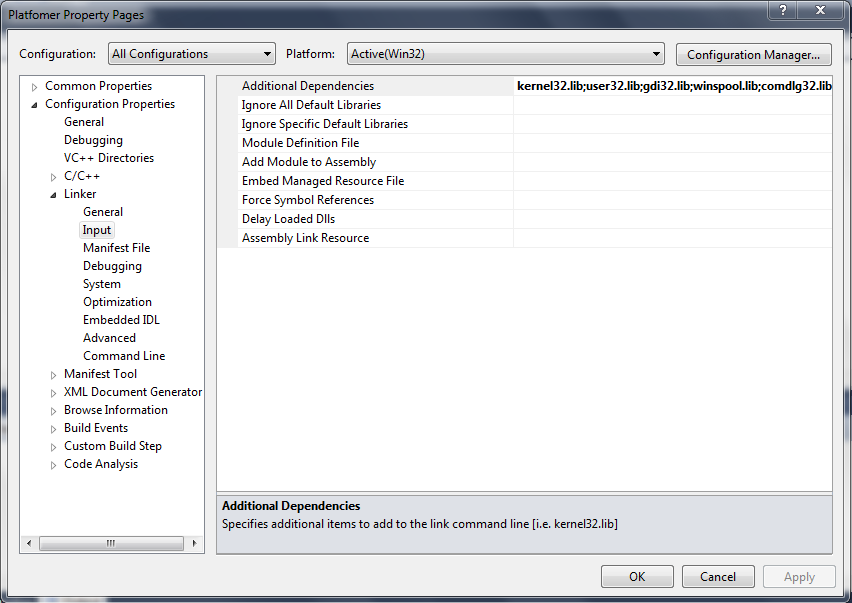Collapse the Configuration Properties node
Viewport: 852px width, 603px height.
click(x=35, y=105)
